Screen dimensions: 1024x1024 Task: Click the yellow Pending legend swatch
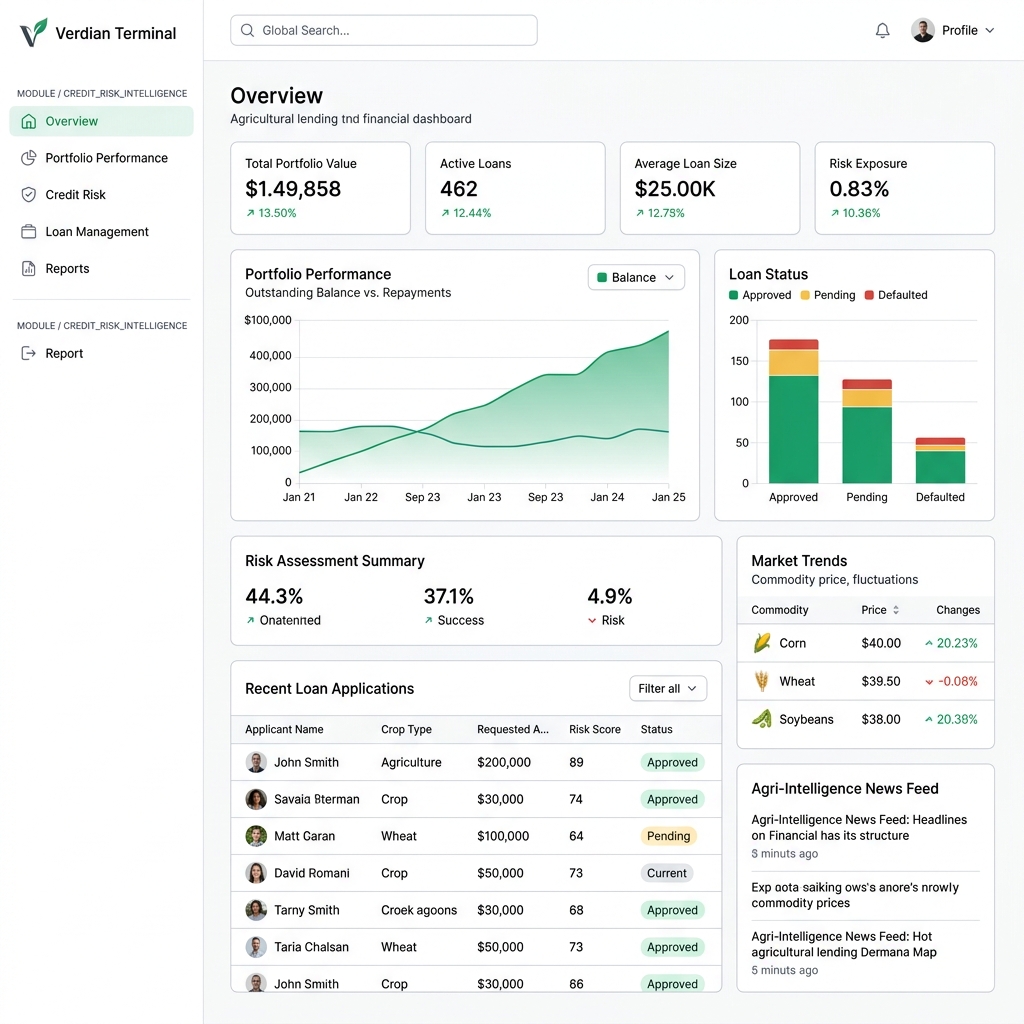click(805, 295)
